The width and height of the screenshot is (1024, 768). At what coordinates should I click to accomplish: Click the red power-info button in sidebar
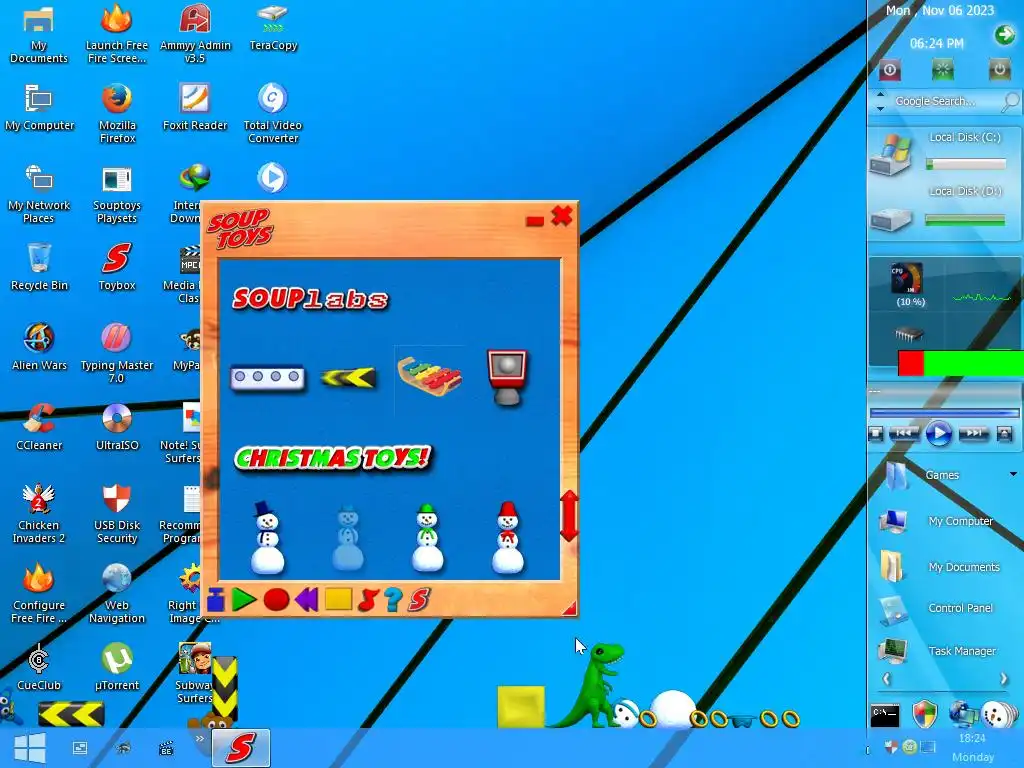click(x=889, y=69)
